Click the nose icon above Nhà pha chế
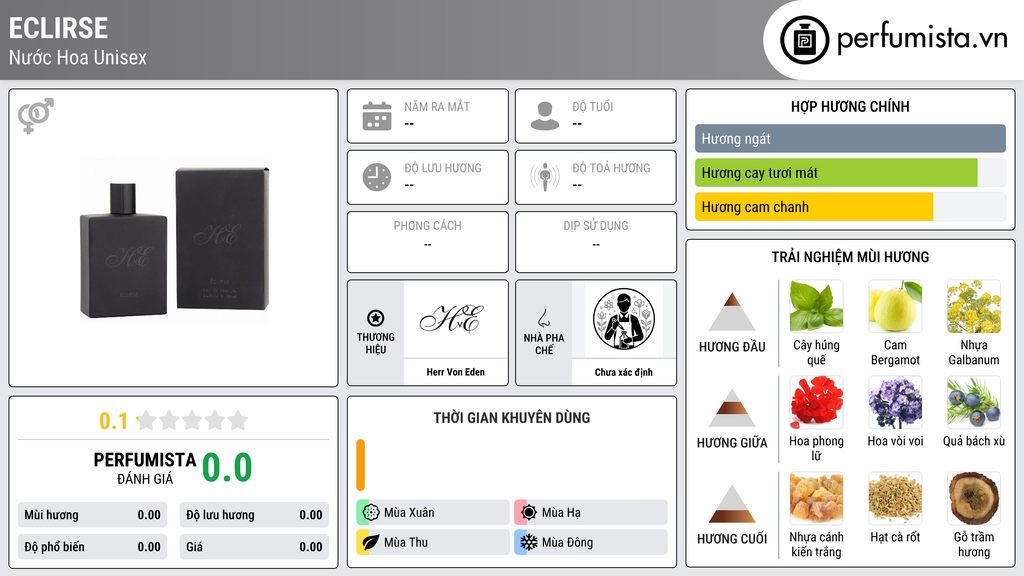Image resolution: width=1024 pixels, height=576 pixels. pos(543,318)
